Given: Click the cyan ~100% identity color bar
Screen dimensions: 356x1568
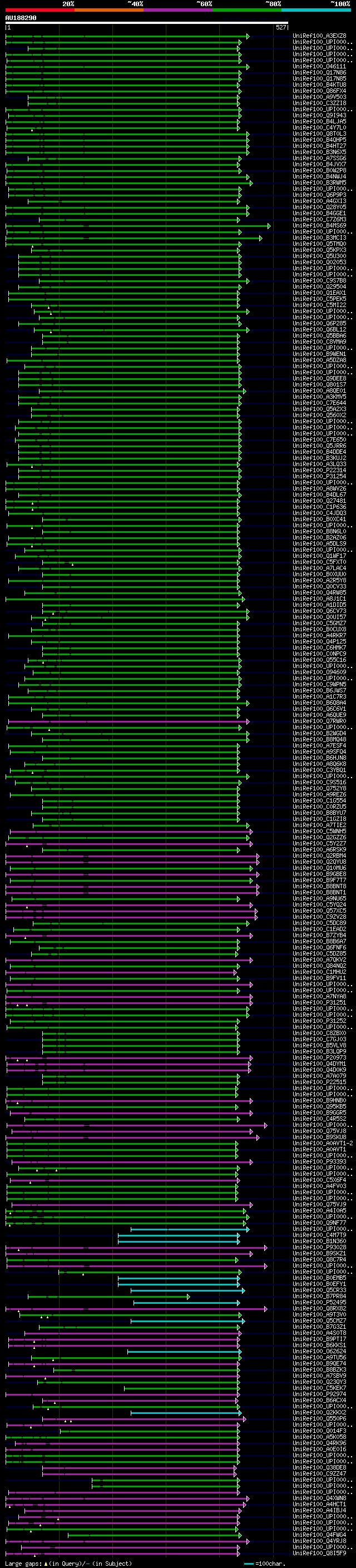Looking at the screenshot, I should click(316, 10).
